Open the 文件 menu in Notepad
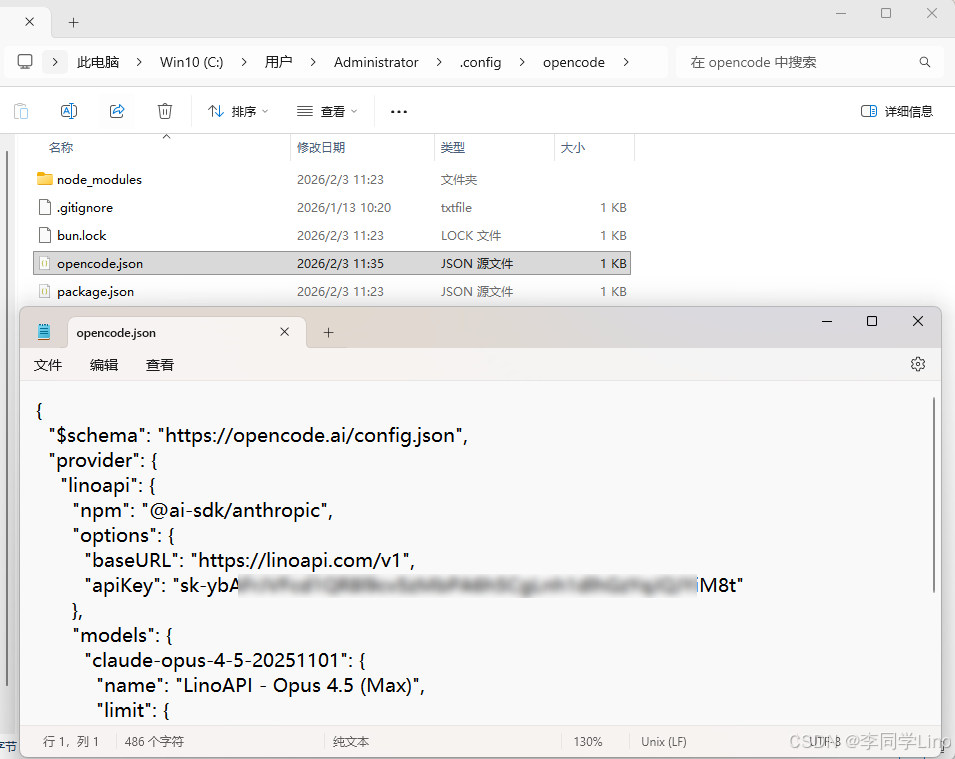The height and width of the screenshot is (759, 955). click(48, 365)
